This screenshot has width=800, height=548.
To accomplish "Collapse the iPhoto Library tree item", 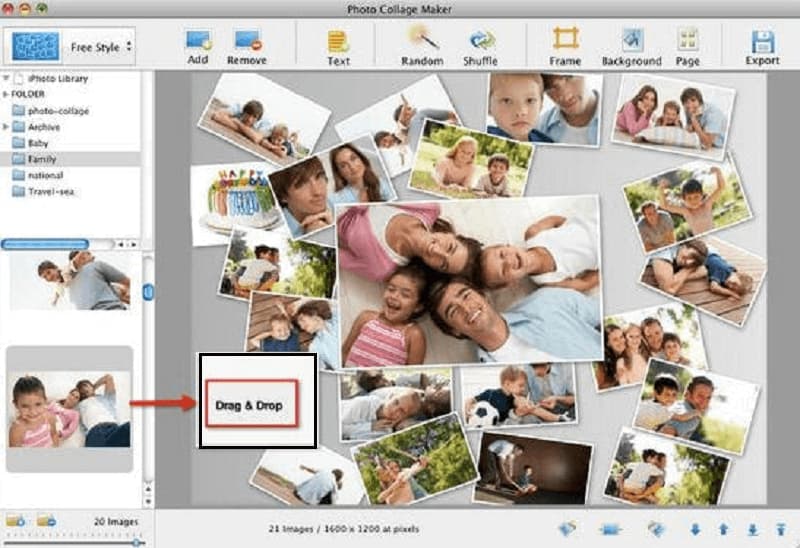I will pyautogui.click(x=7, y=78).
